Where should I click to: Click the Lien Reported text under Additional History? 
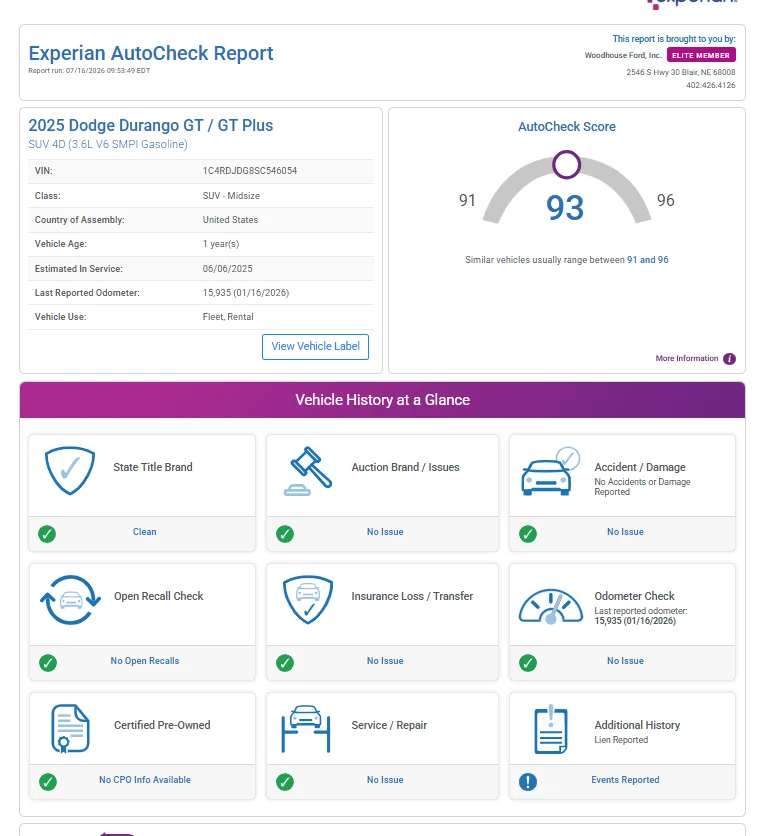[621, 740]
